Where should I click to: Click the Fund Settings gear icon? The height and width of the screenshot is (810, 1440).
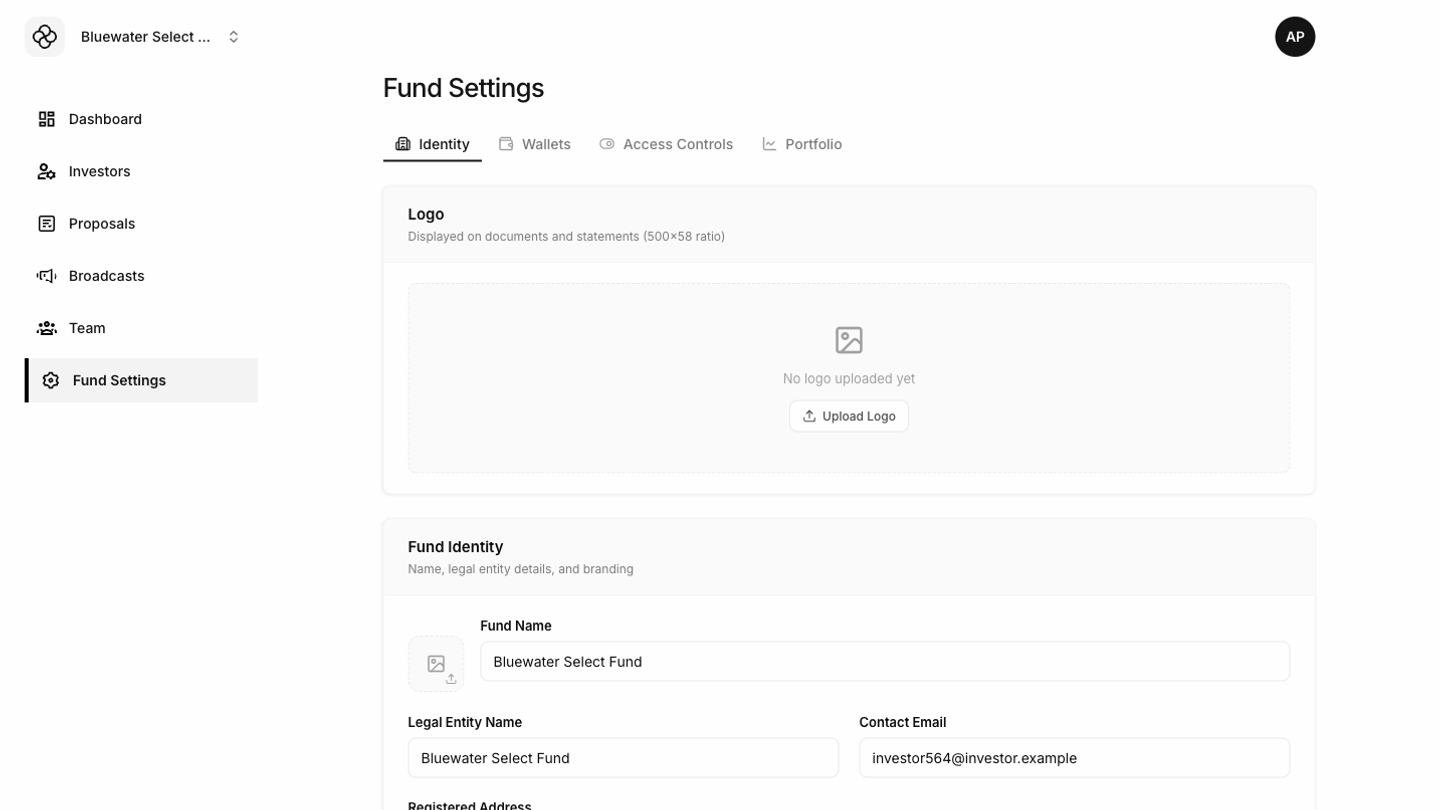pyautogui.click(x=51, y=380)
